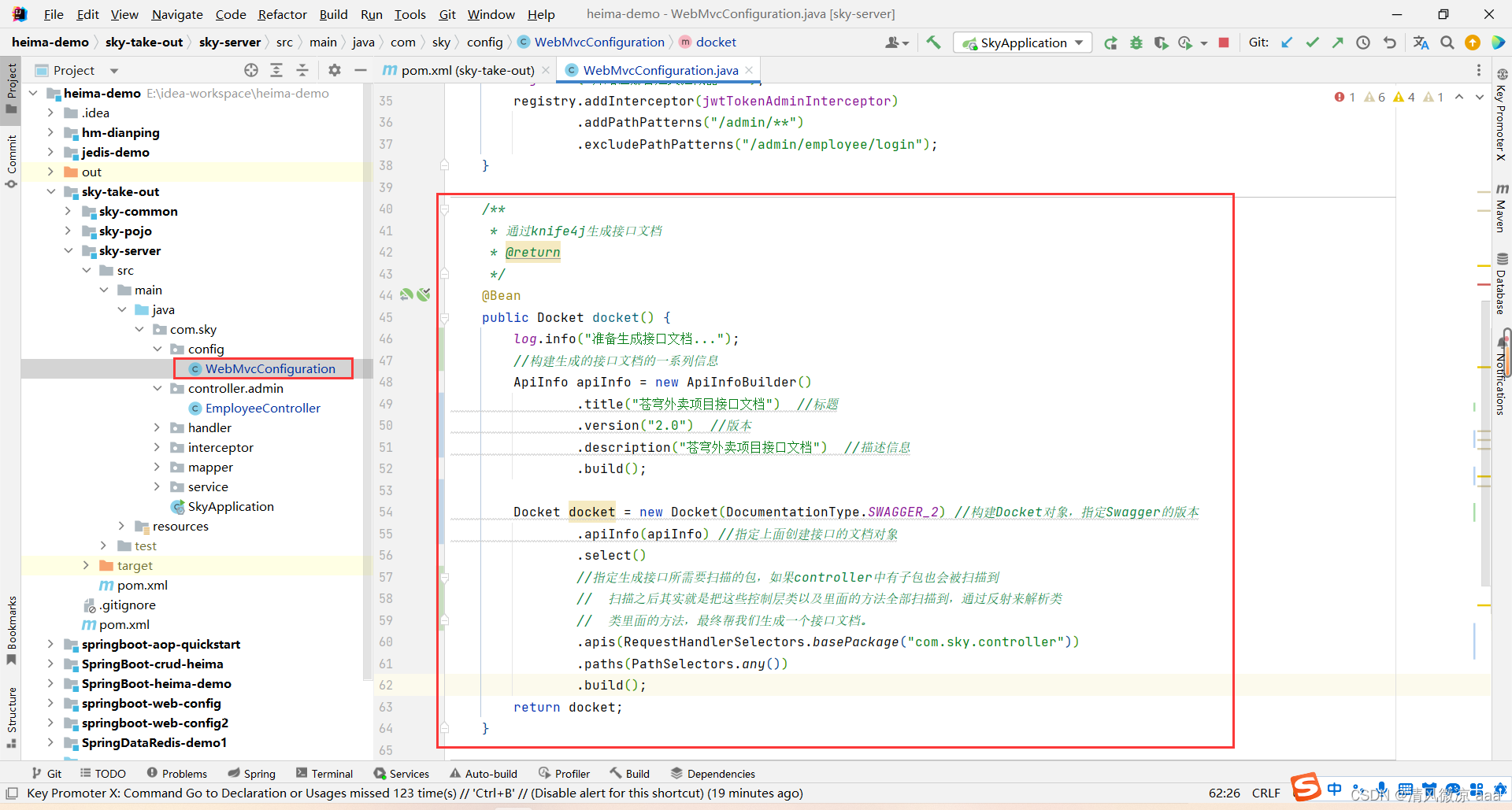Image resolution: width=1512 pixels, height=810 pixels.
Task: Open the Structure side panel
Action: (x=12, y=717)
